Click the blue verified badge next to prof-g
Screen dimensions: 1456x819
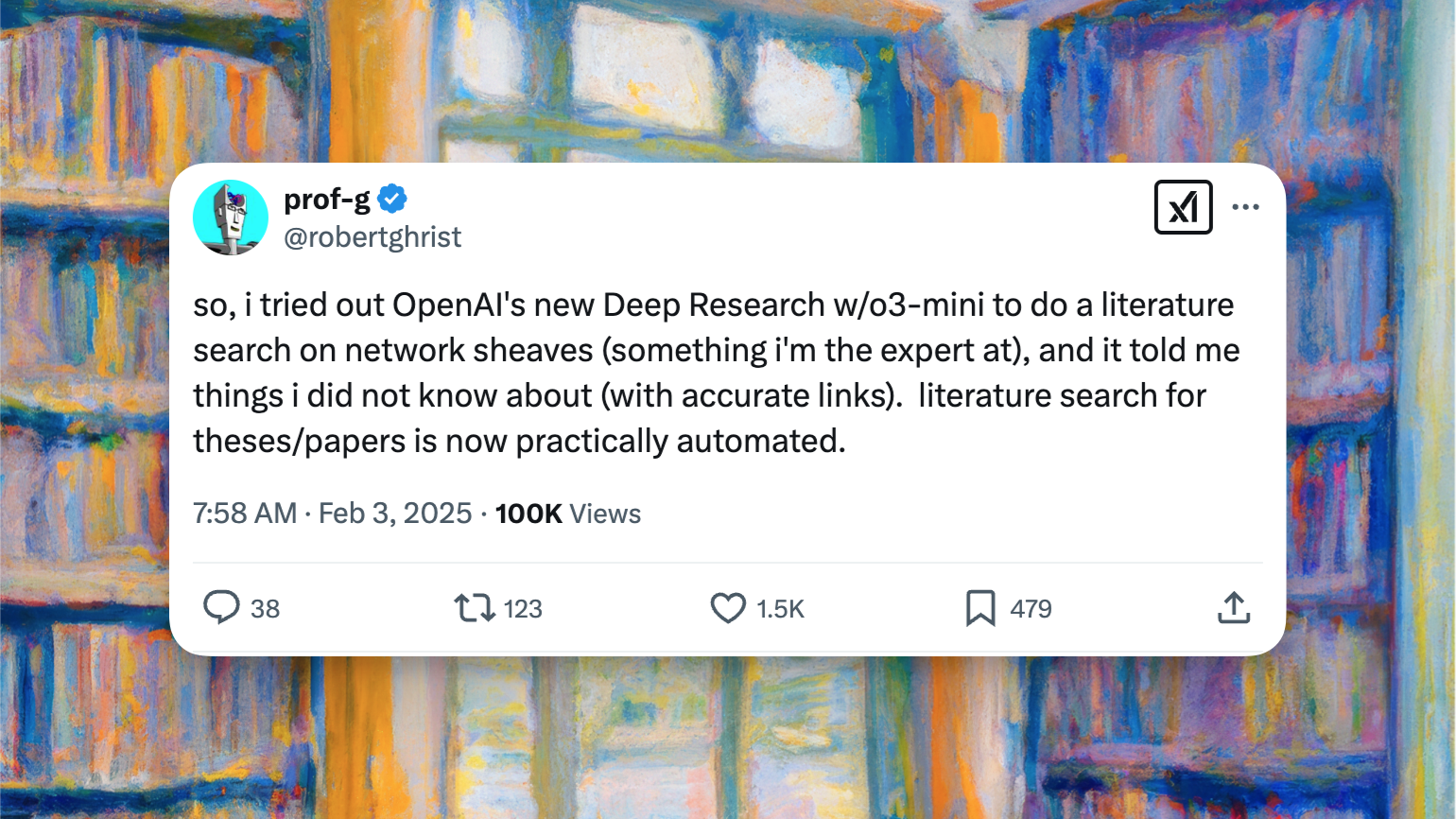click(393, 199)
